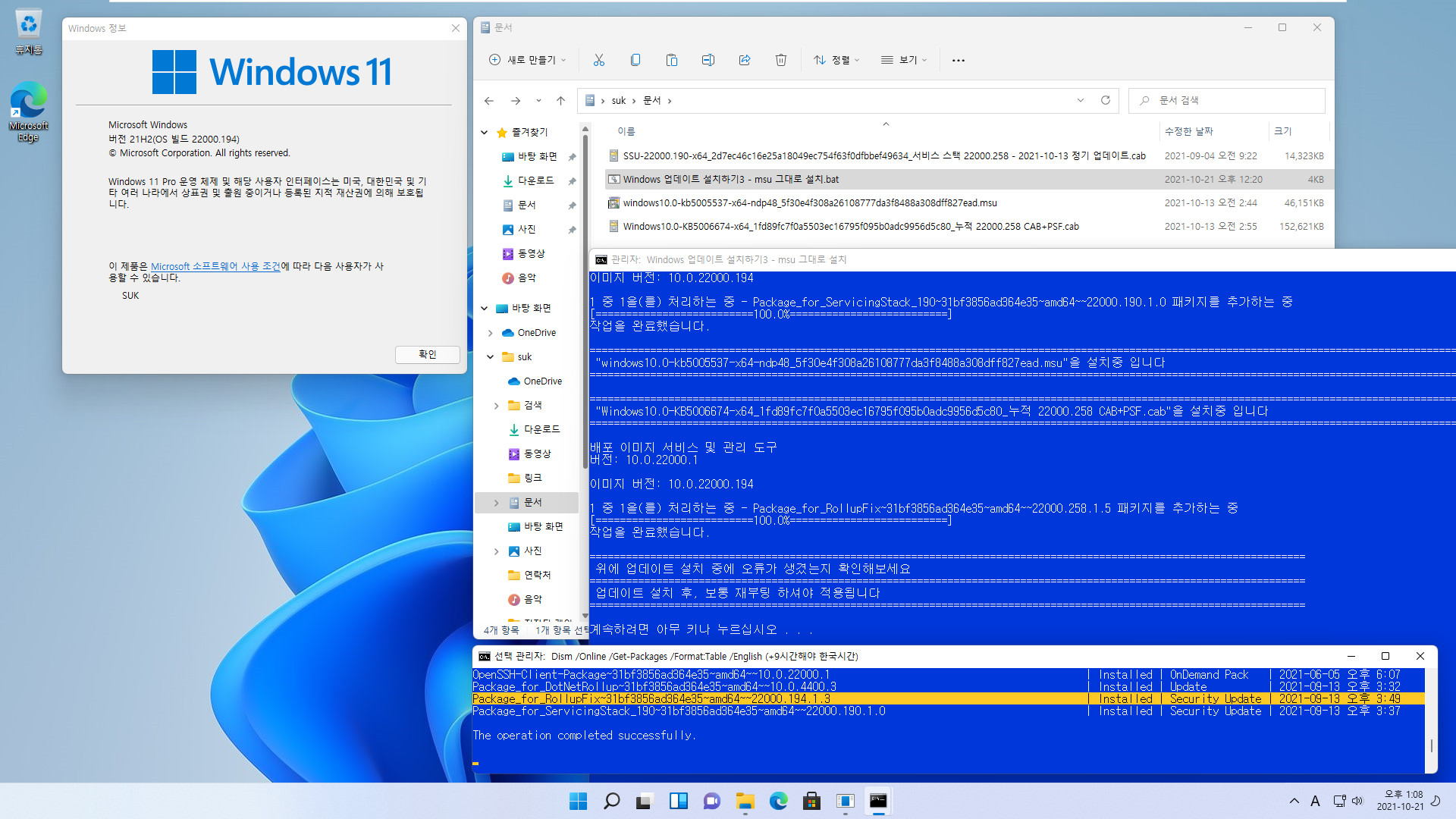Sort by 크기 column header
1456x819 pixels.
pos(1282,131)
